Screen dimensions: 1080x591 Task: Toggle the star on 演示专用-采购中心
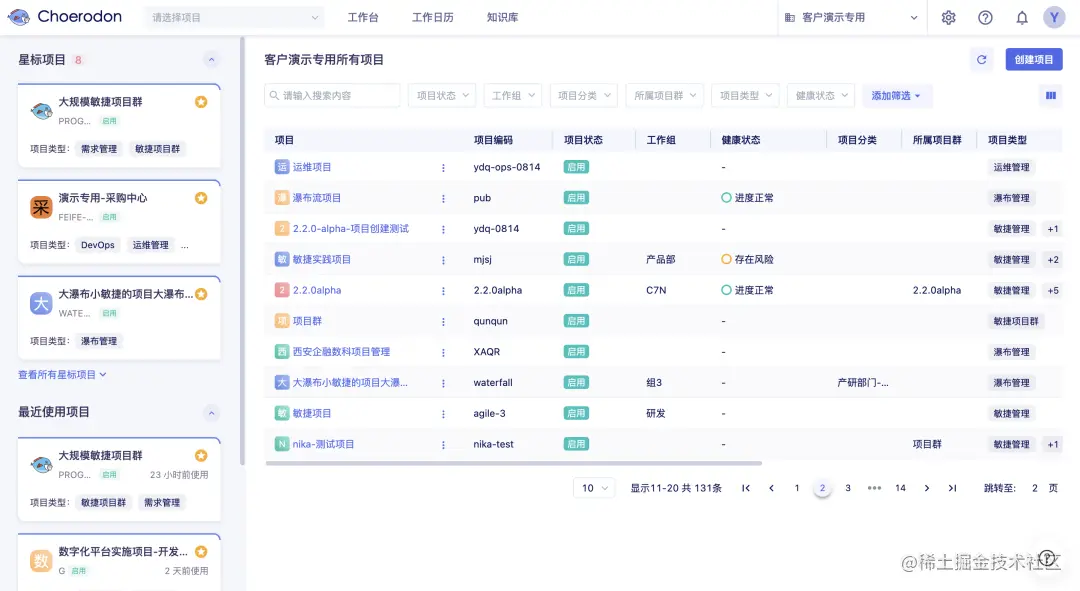tap(201, 198)
